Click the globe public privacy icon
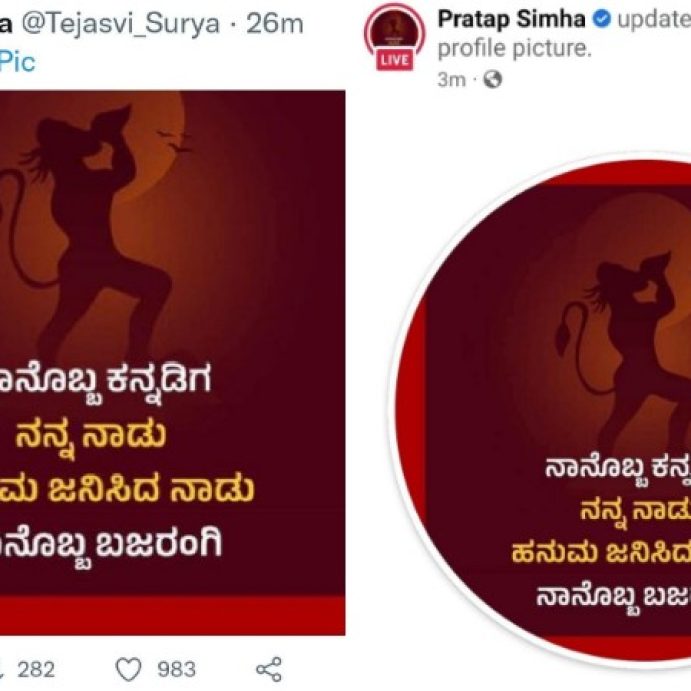Viewport: 691px width, 691px height. [493, 80]
